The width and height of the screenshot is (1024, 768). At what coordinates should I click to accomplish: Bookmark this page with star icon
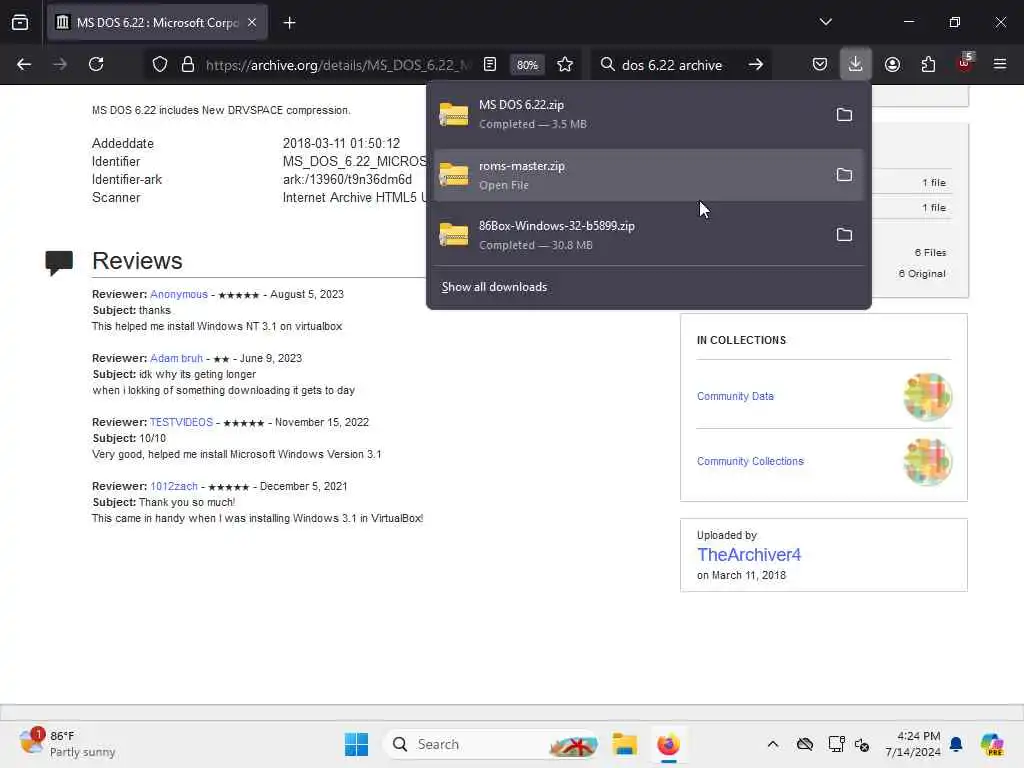pos(565,64)
